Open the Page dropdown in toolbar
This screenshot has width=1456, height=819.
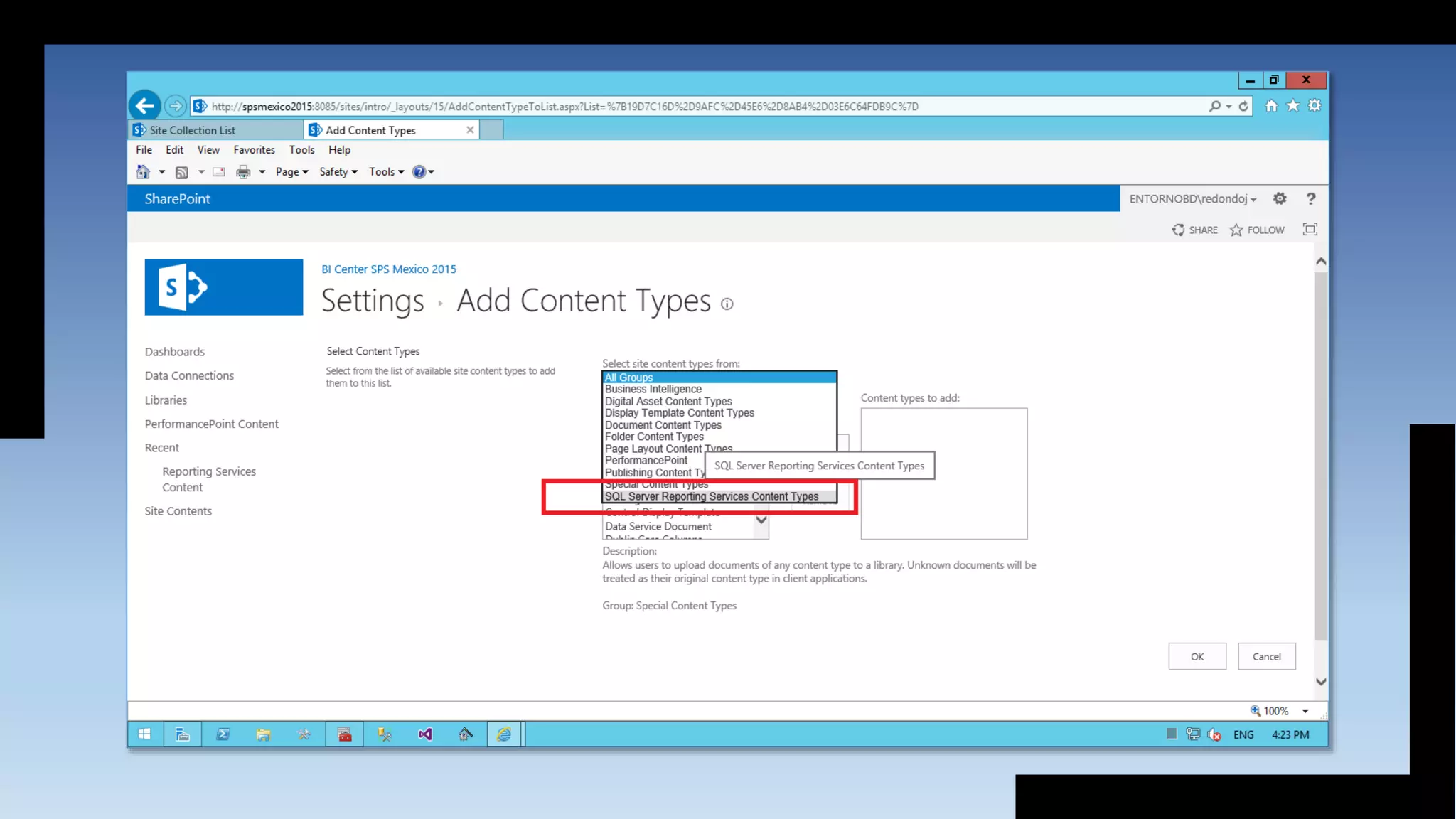(291, 172)
